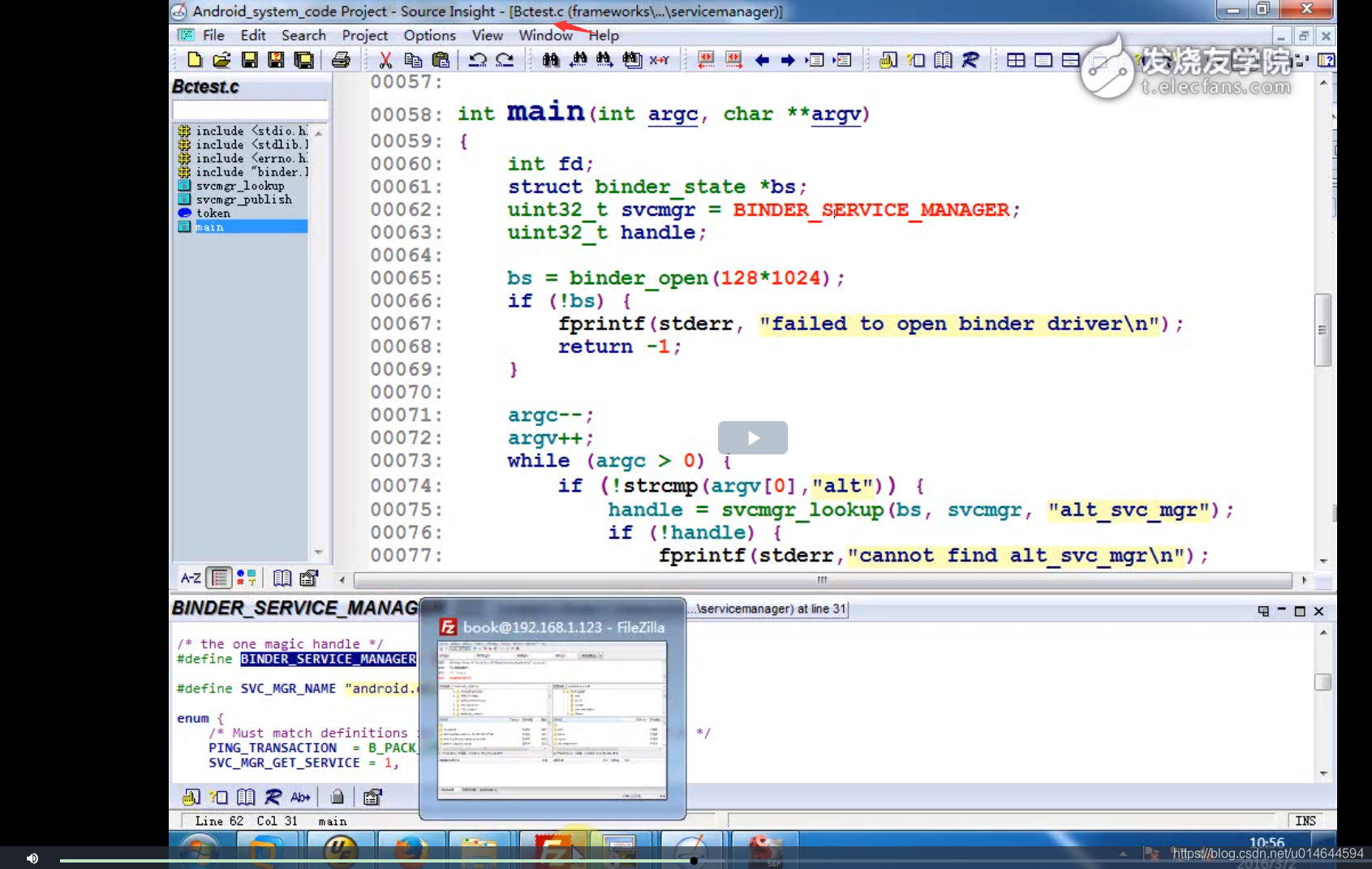This screenshot has height=869, width=1372.
Task: Open the Options menu
Action: [429, 35]
